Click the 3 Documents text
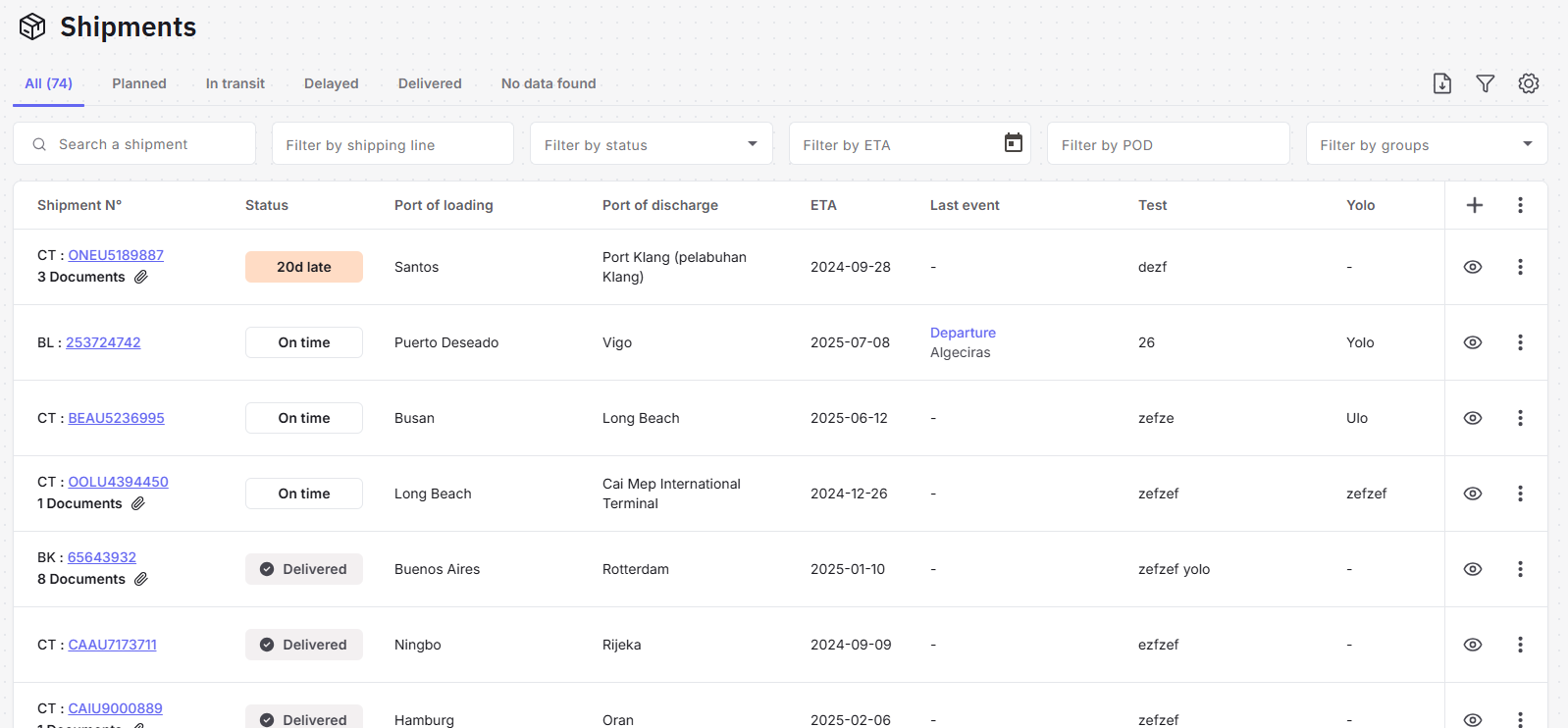The height and width of the screenshot is (728, 1568). (81, 277)
